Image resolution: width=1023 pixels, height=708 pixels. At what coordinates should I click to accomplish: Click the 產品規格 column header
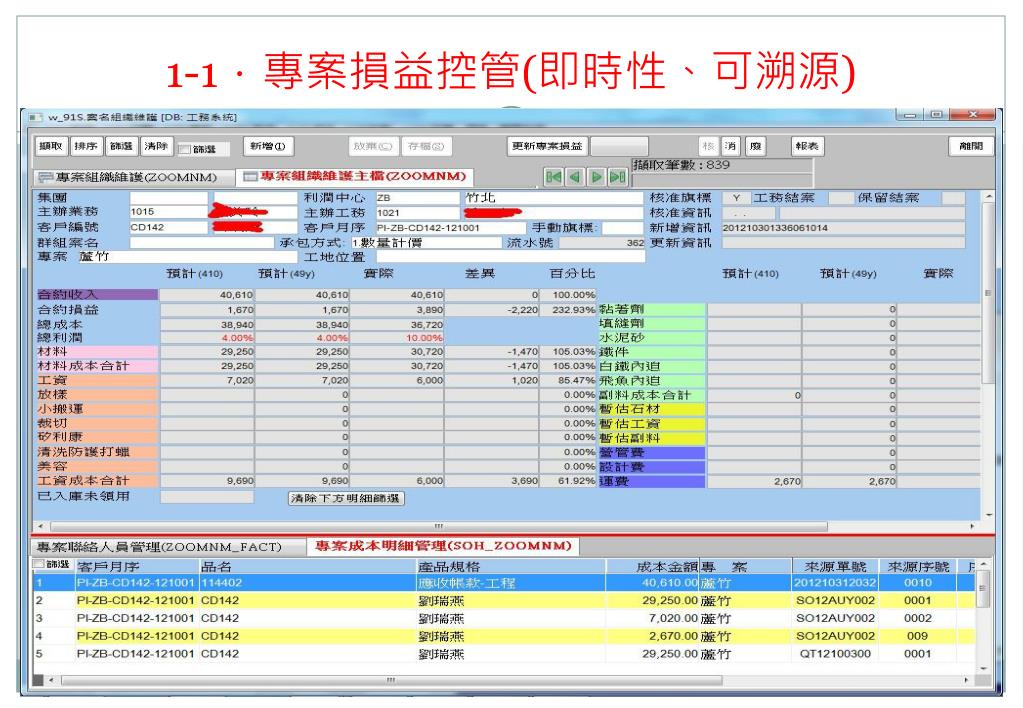point(512,566)
